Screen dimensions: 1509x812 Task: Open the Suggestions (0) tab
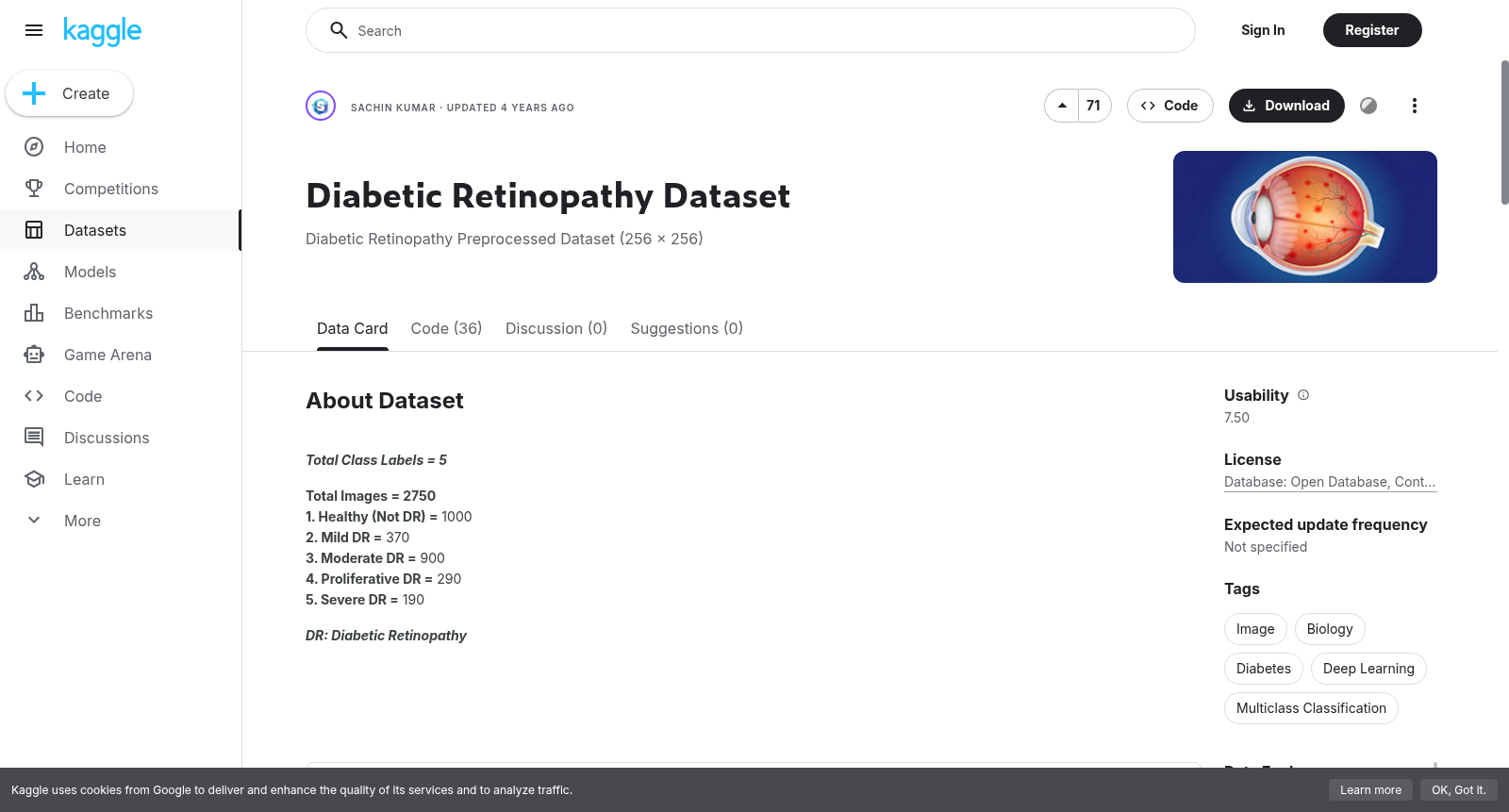click(687, 328)
